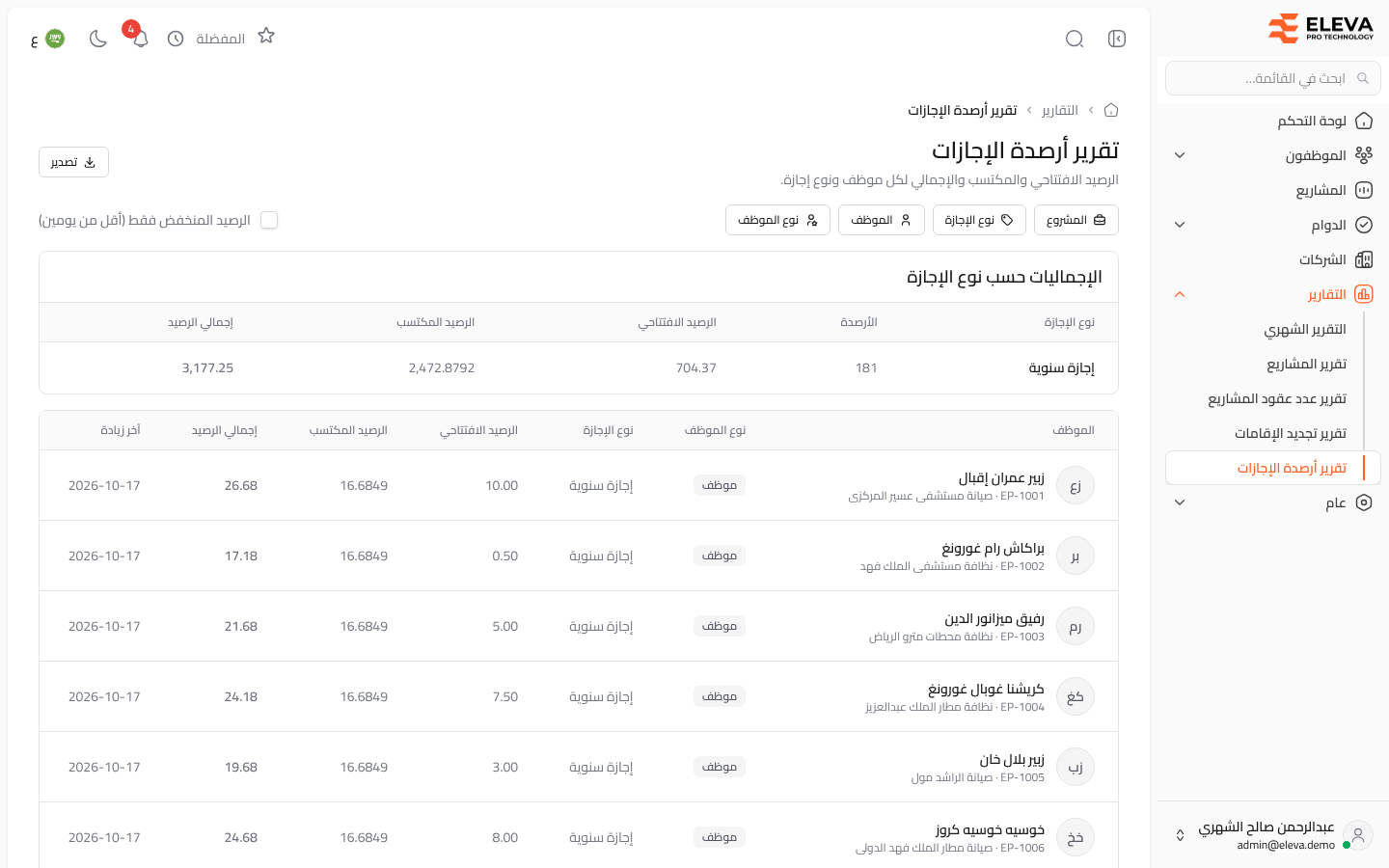Click the favorites star icon
This screenshot has width=1389, height=868.
click(266, 36)
